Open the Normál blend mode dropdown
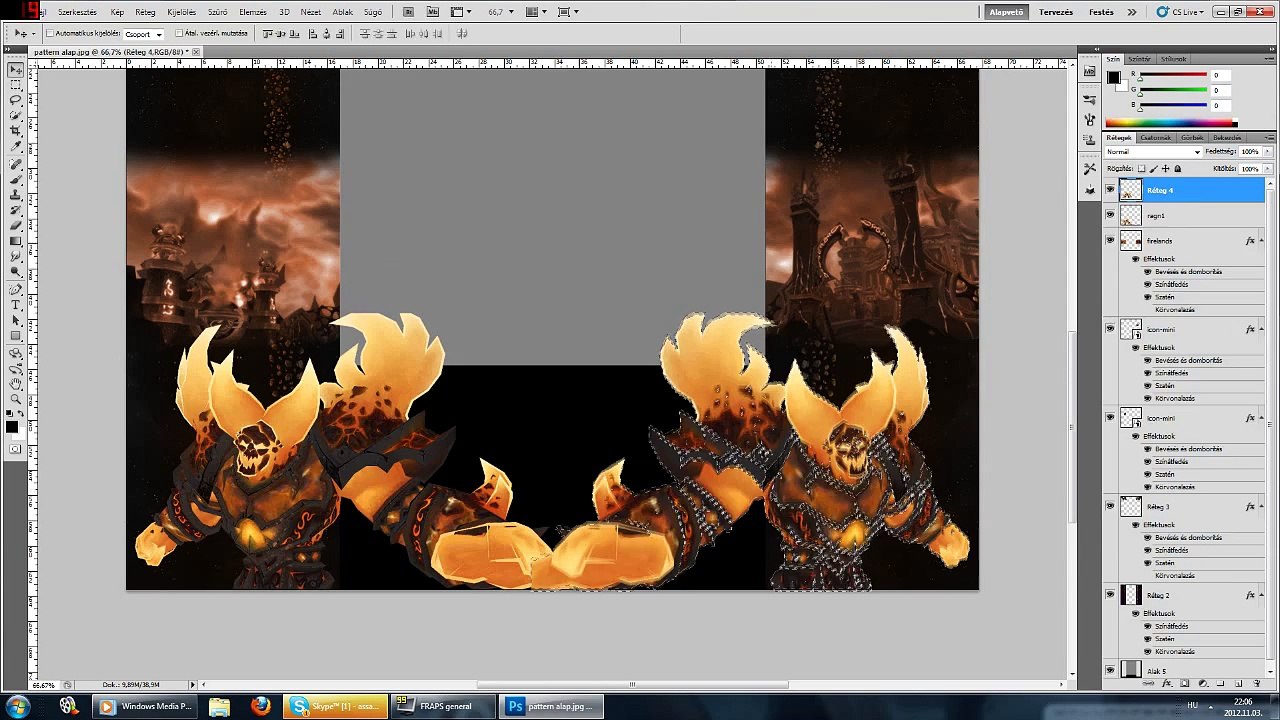 point(1153,152)
